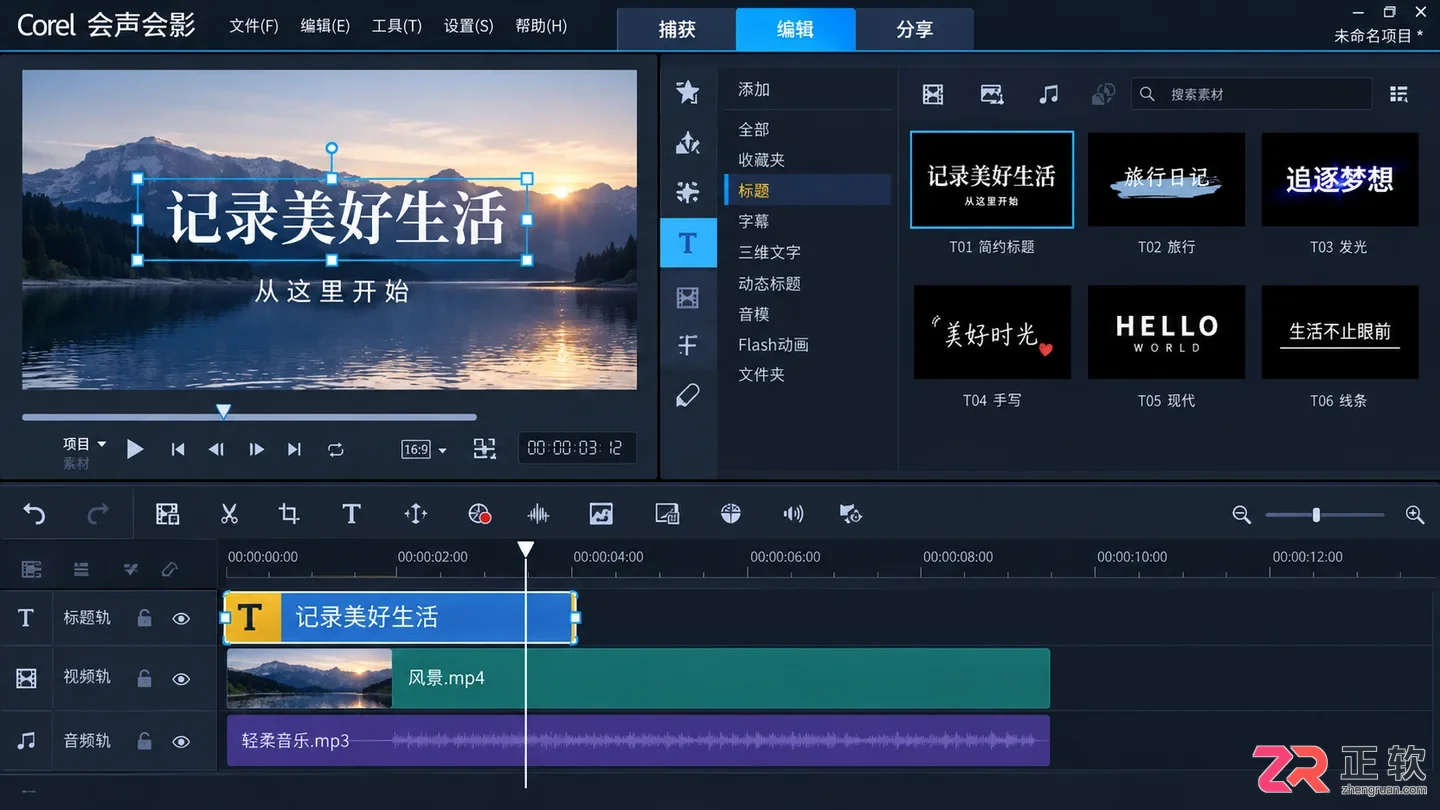Open the audio waveform mixer tool

click(x=538, y=514)
